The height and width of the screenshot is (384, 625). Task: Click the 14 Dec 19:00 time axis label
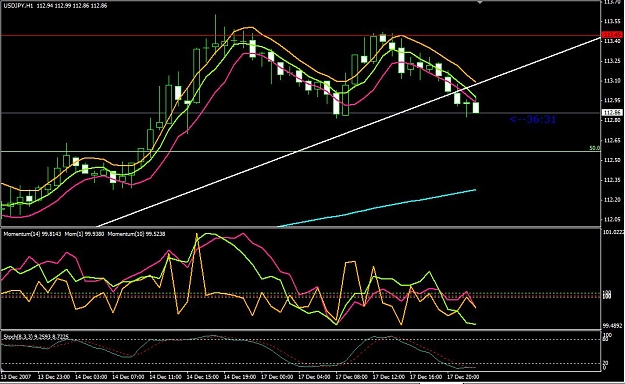240,377
